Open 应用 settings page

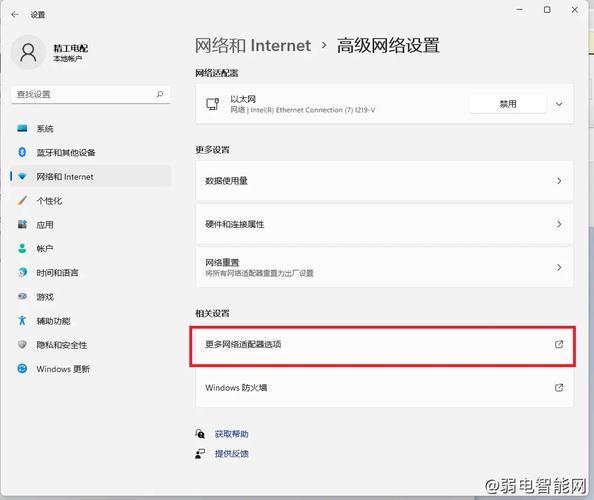click(91, 224)
